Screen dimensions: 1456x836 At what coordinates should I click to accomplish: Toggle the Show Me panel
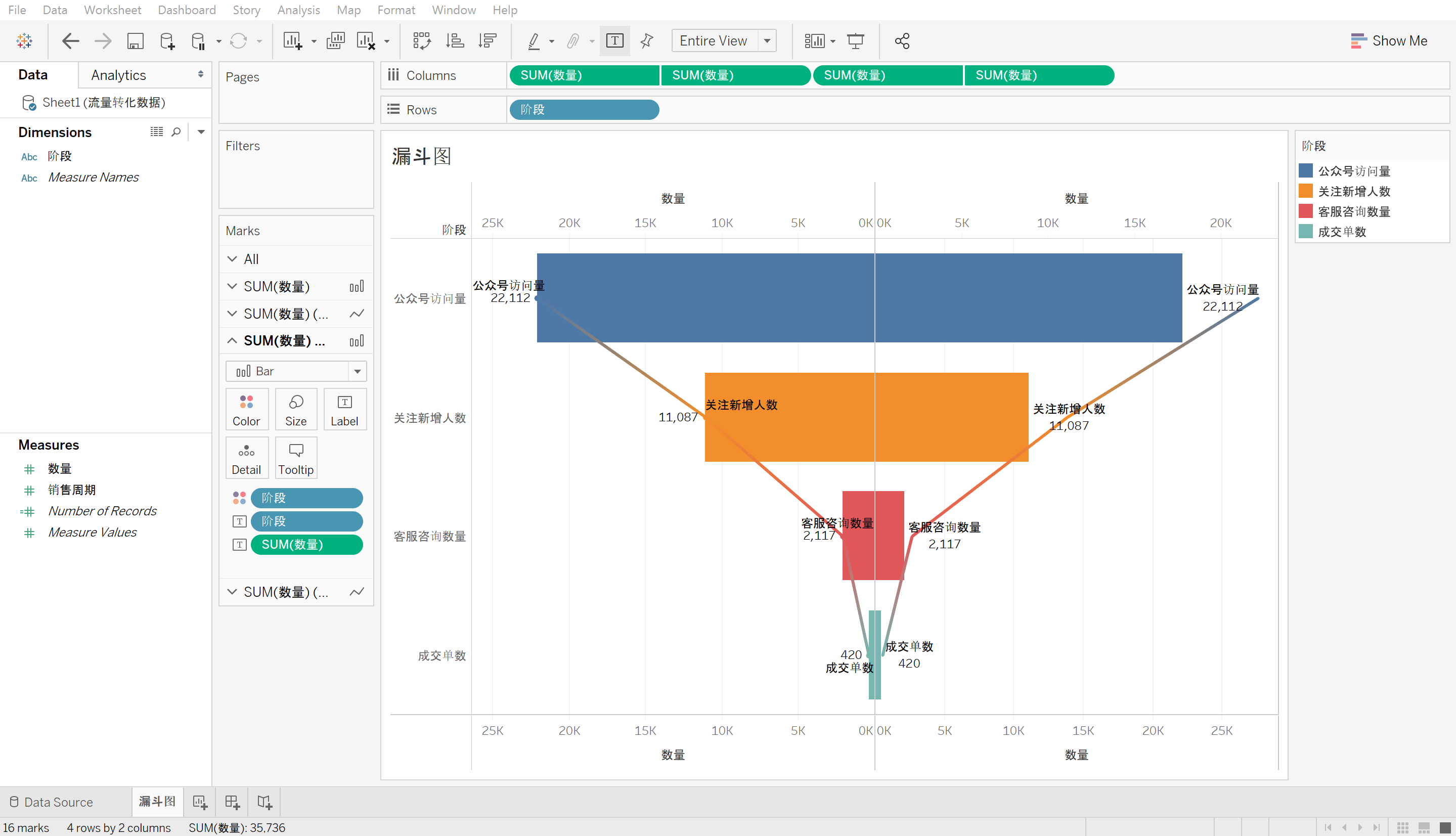click(x=1388, y=41)
